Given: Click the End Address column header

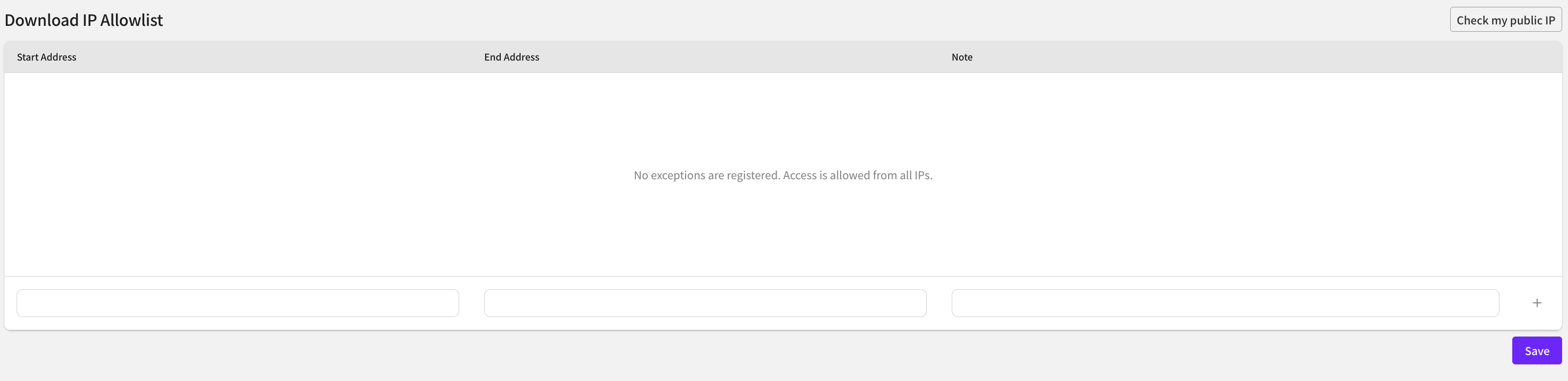Looking at the screenshot, I should click(511, 57).
